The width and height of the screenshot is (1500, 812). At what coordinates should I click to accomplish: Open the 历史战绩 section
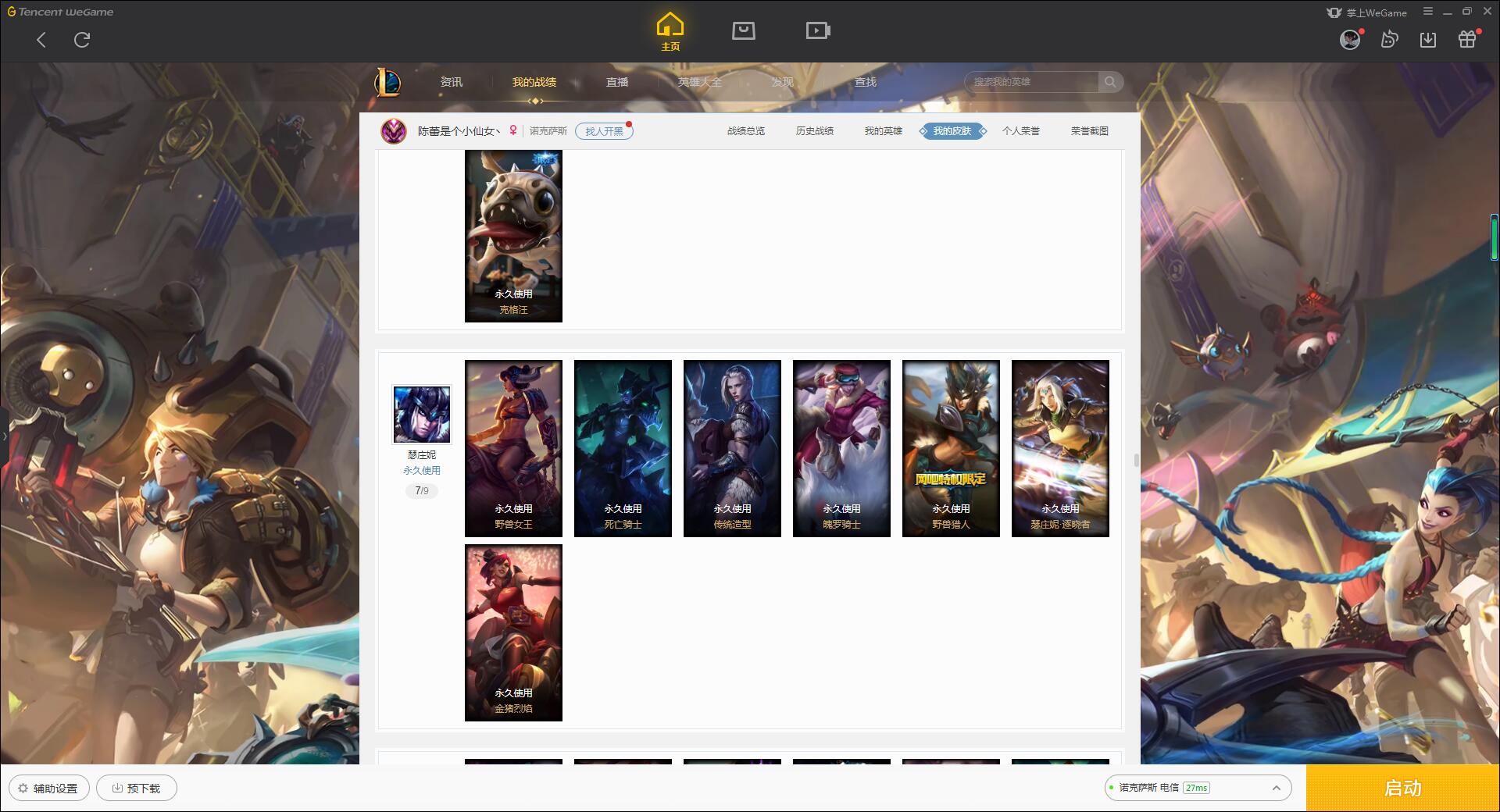815,131
